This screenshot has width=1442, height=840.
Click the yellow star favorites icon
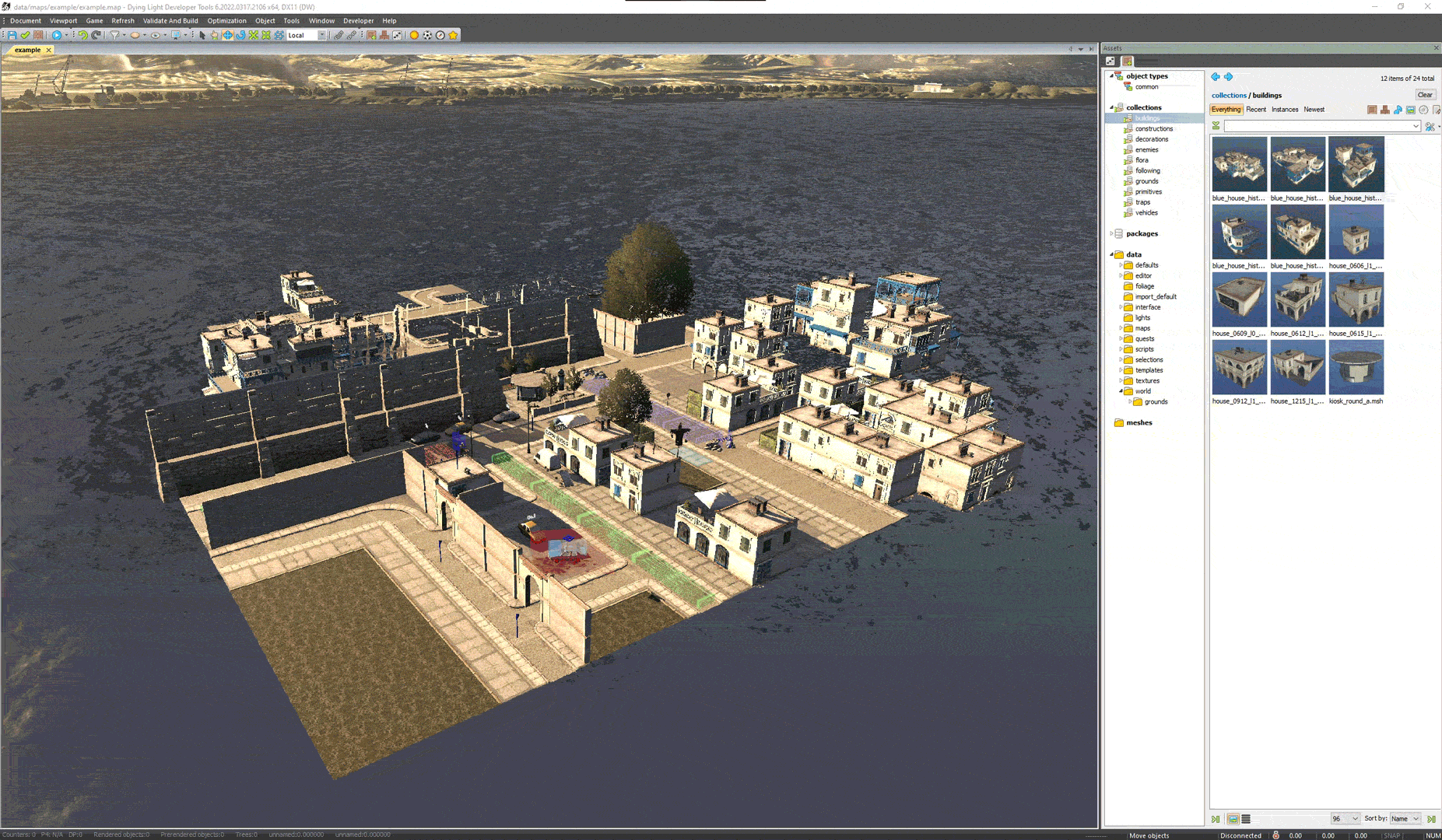453,35
